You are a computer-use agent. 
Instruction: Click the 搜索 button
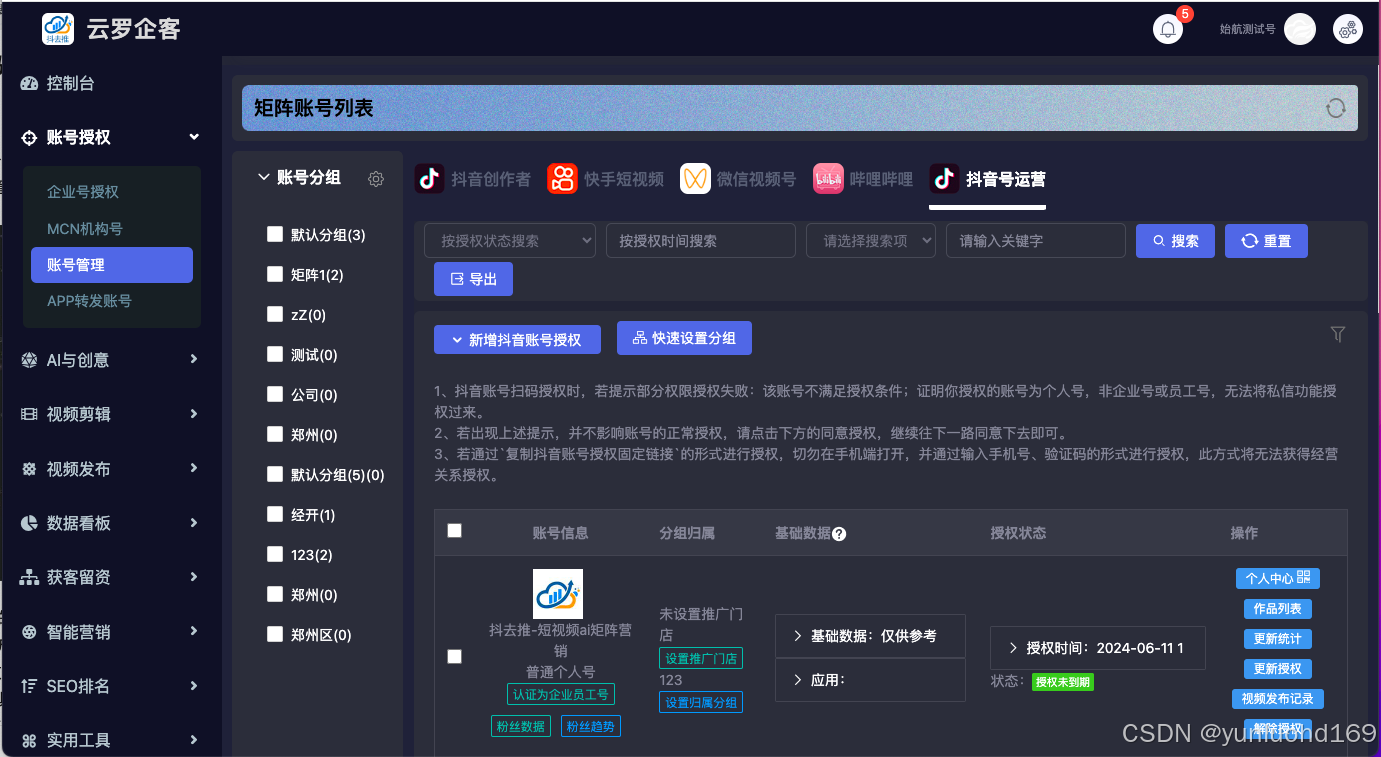[x=1176, y=241]
